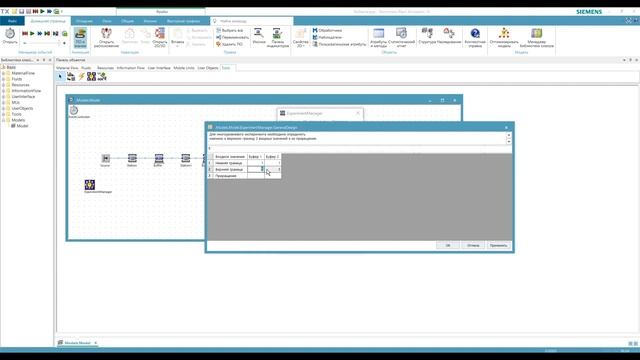Click the Rename ribbon command
Screen dimensions: 640x360
click(232, 37)
